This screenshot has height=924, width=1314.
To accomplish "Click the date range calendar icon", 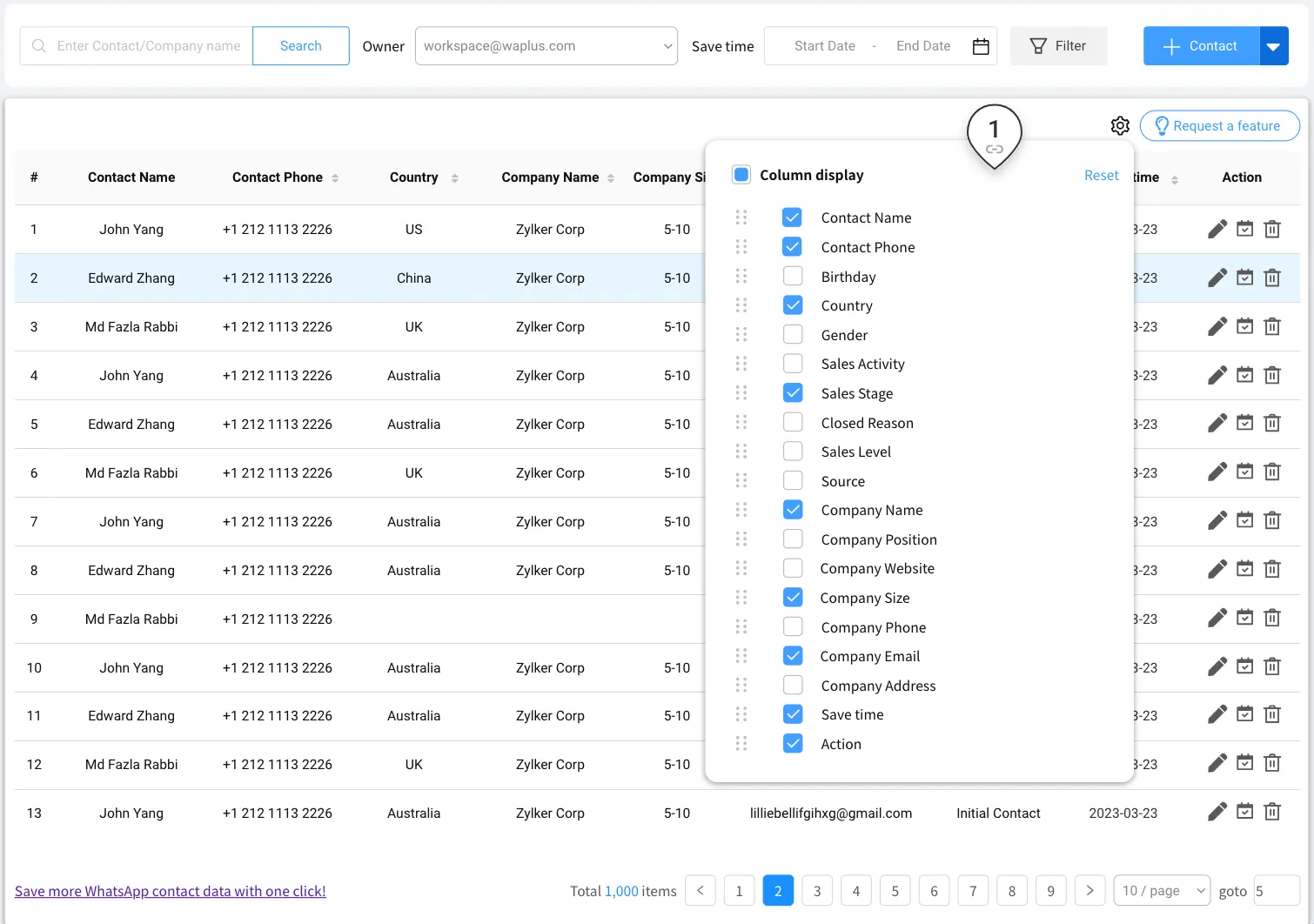I will [x=981, y=46].
